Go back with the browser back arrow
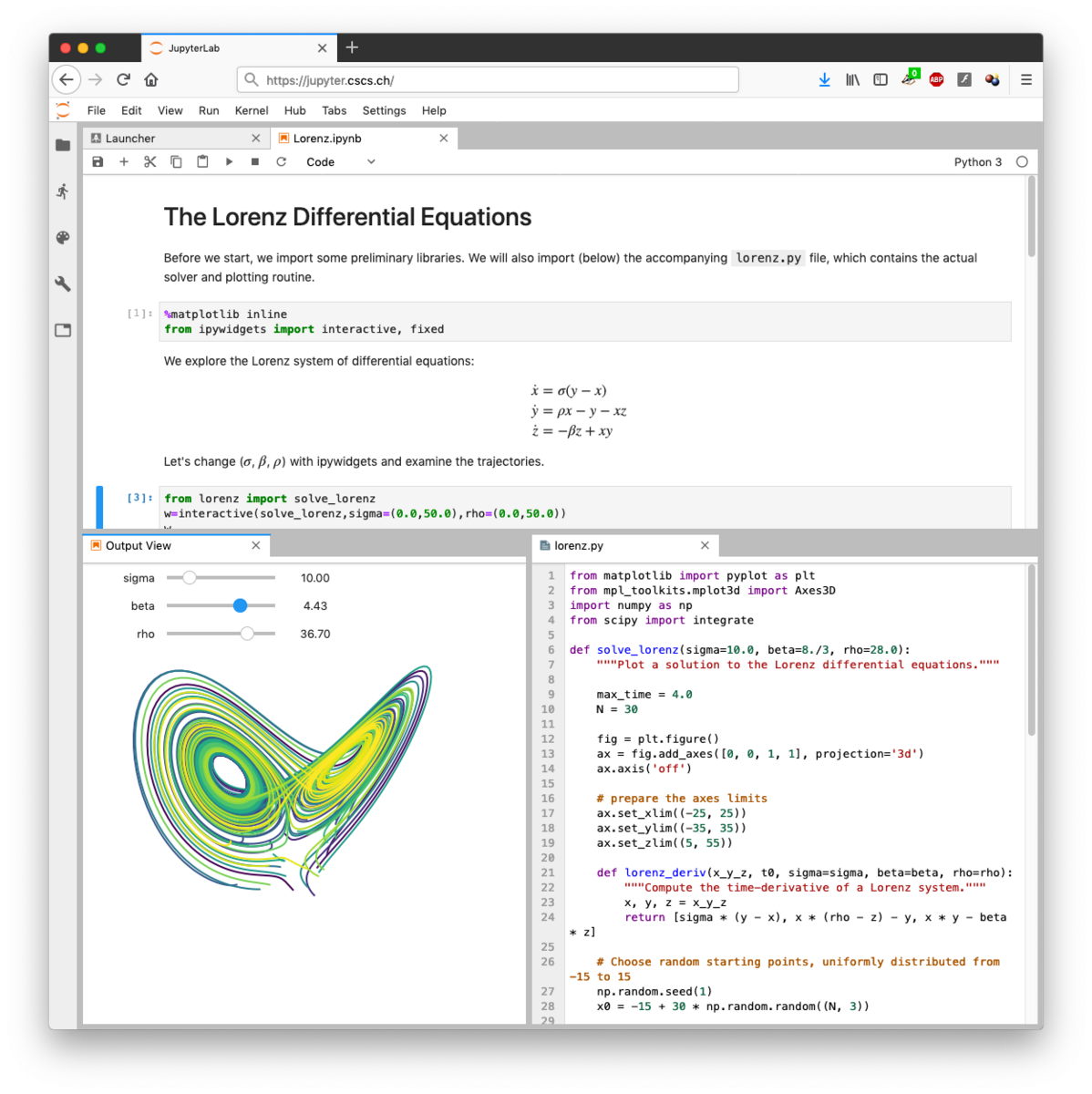 pos(67,80)
